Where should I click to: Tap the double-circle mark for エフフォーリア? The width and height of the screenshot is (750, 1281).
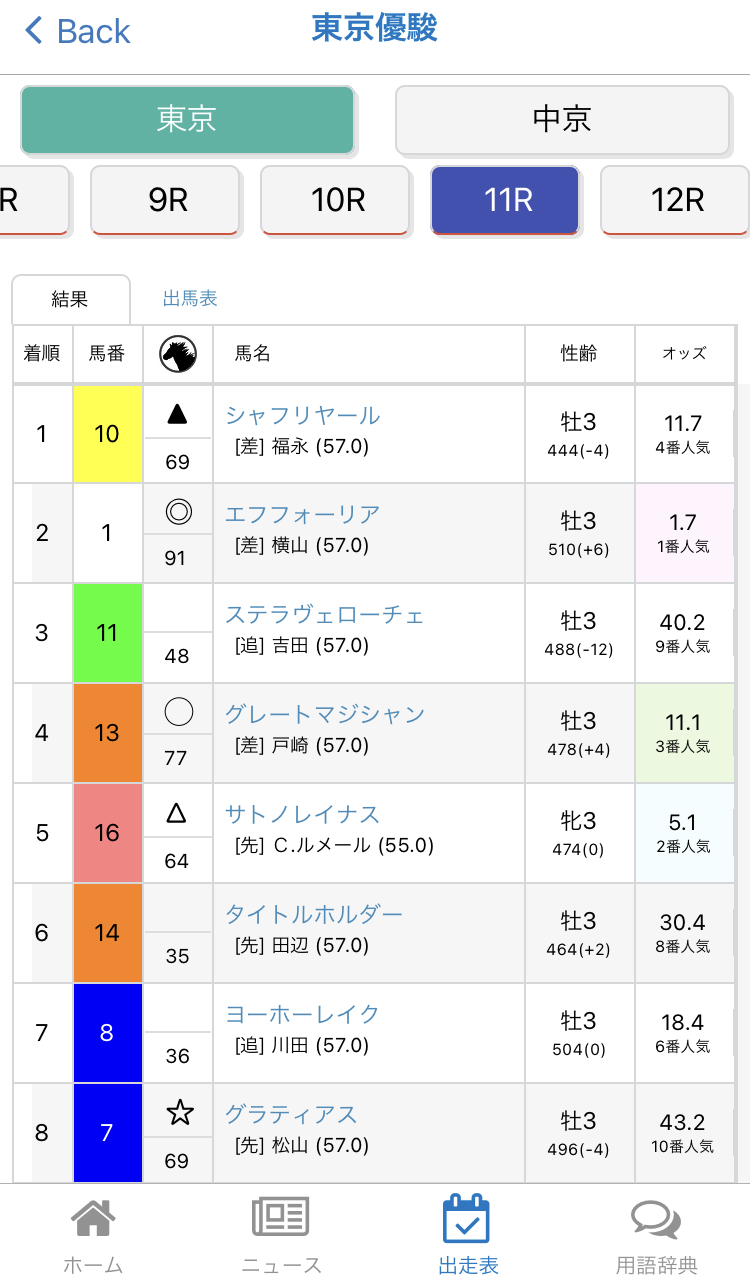tap(178, 513)
